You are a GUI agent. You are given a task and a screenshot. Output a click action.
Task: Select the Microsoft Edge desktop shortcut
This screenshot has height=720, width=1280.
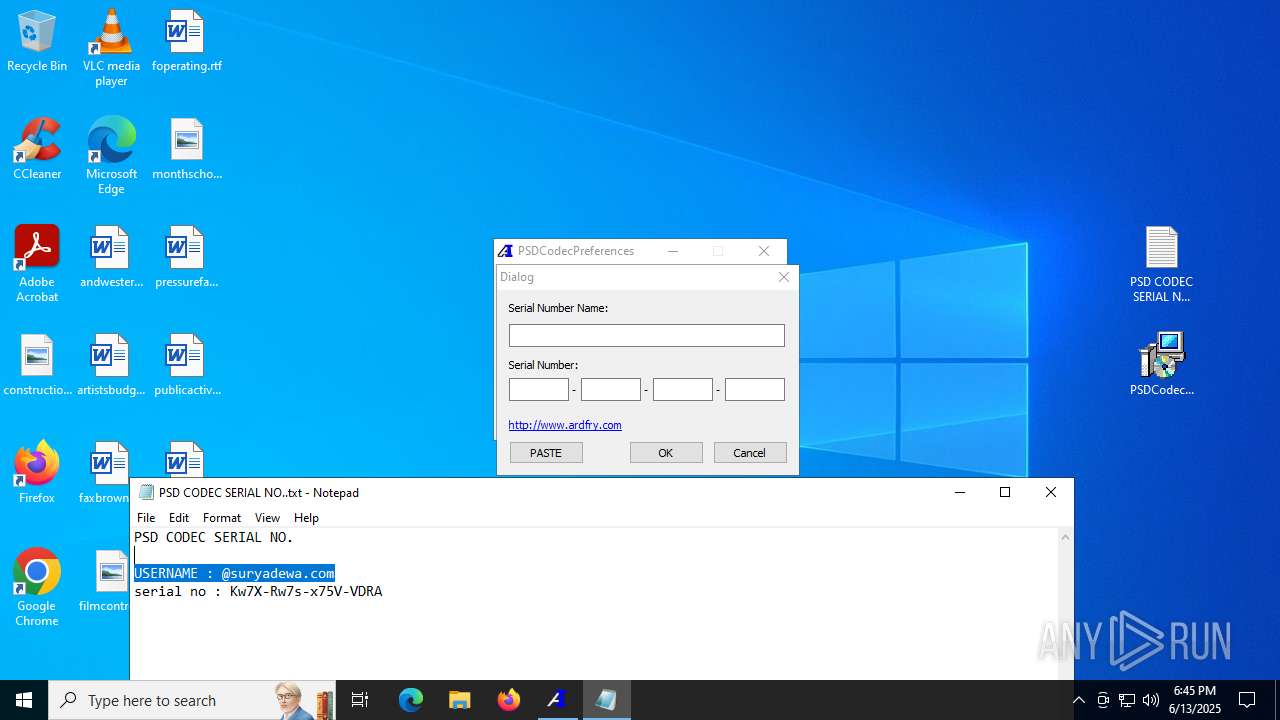pos(111,156)
